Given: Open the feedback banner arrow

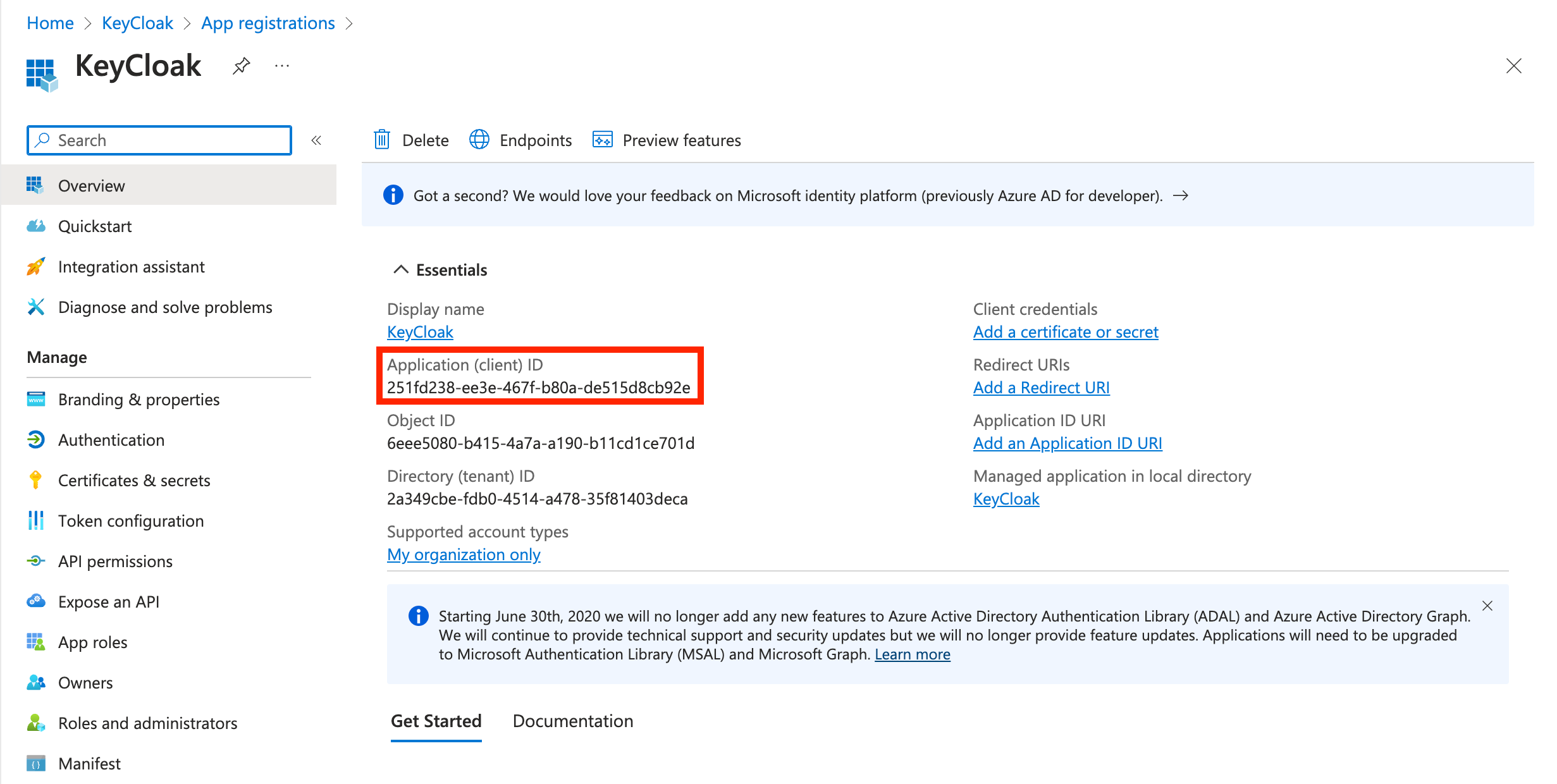Looking at the screenshot, I should point(1180,196).
